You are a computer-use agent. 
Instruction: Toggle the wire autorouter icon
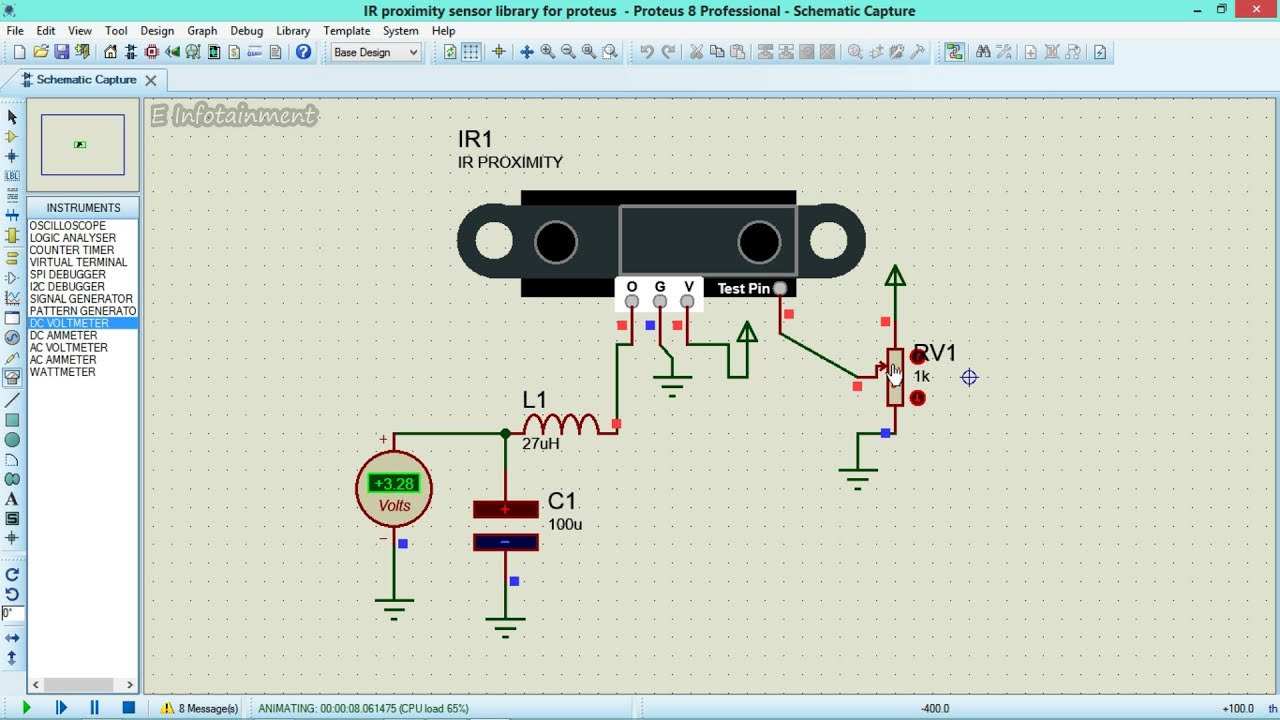click(x=955, y=52)
